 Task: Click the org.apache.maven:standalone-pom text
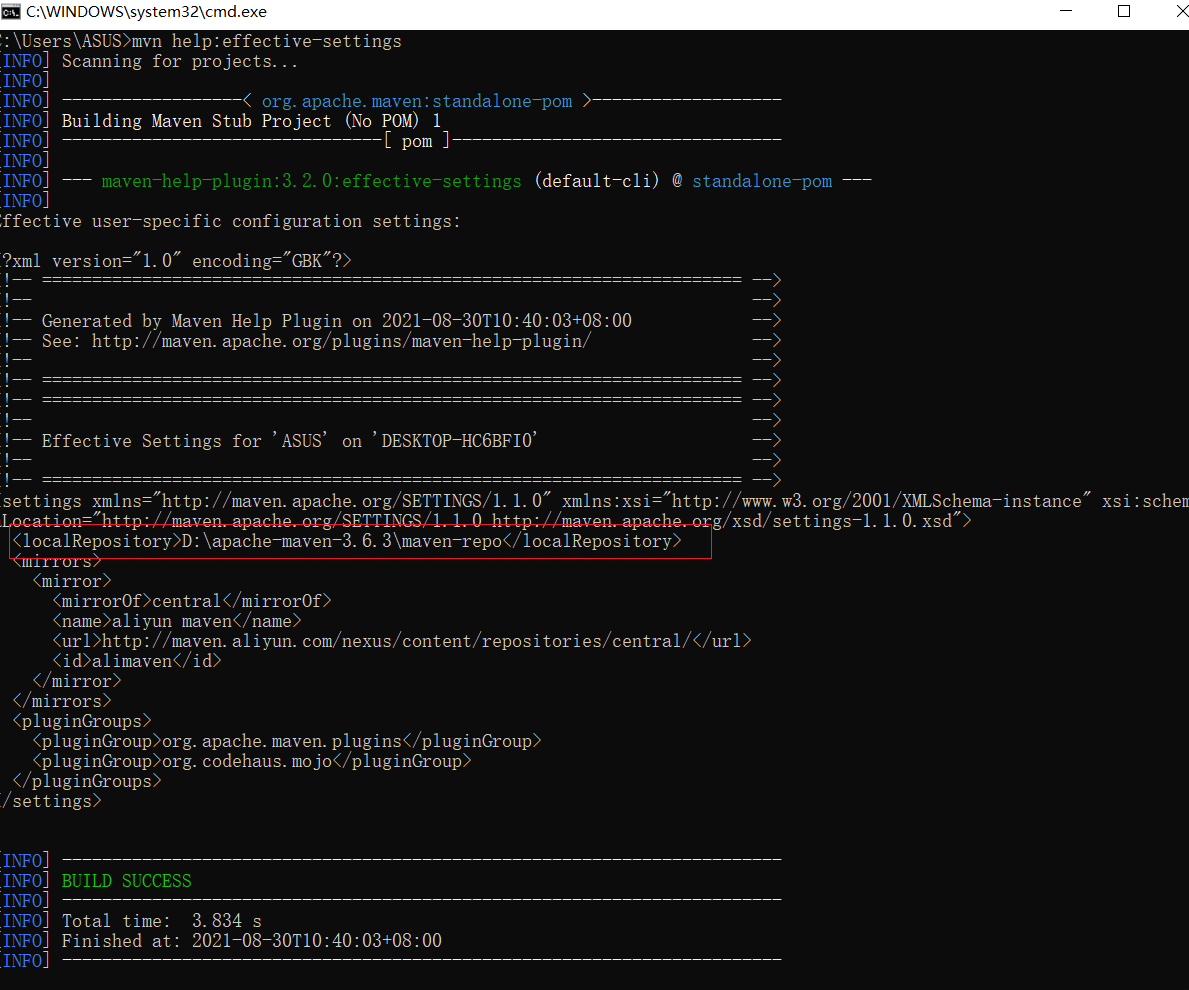pyautogui.click(x=416, y=101)
